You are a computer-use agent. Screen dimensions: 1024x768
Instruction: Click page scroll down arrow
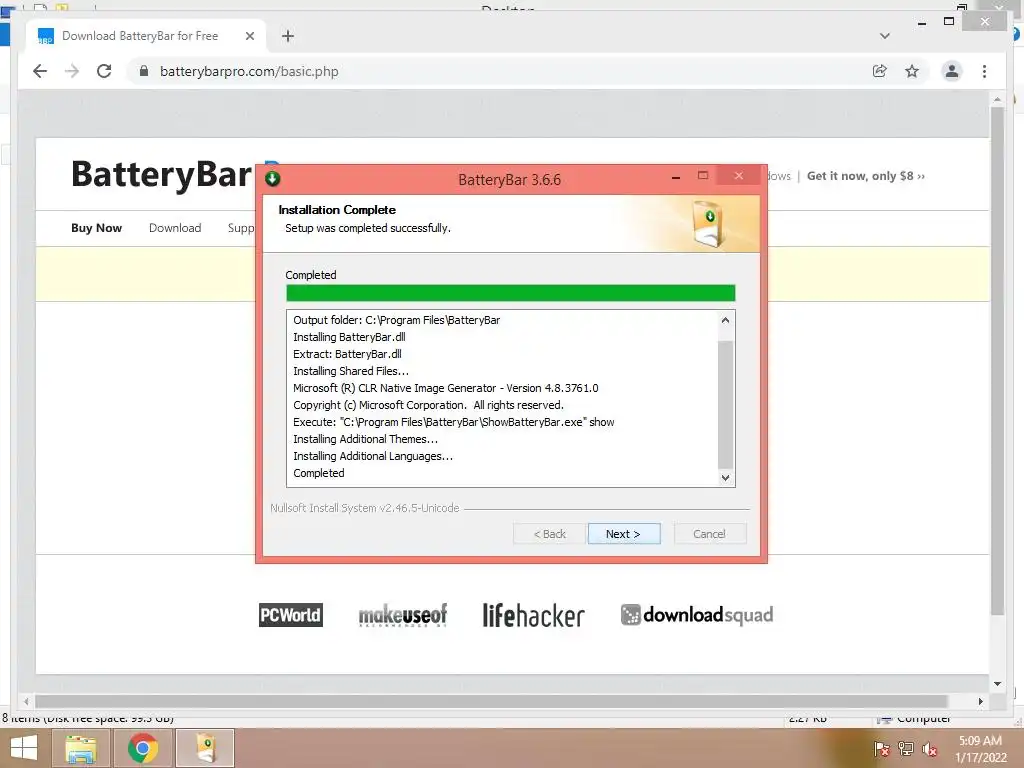(997, 684)
